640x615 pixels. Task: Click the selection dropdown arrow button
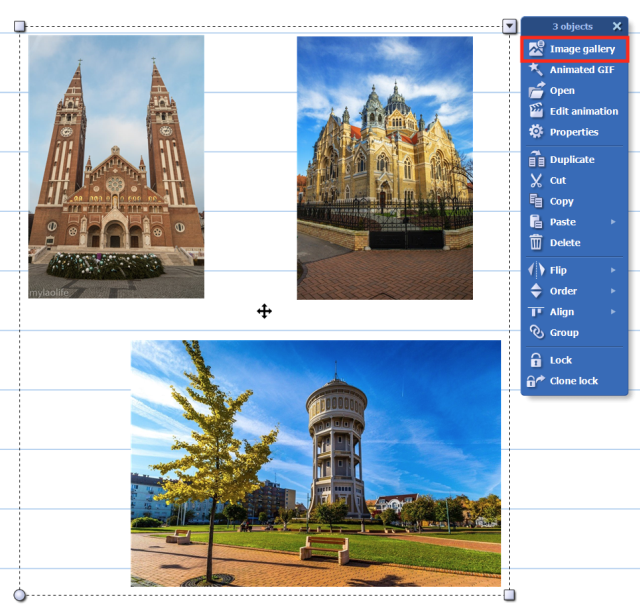[510, 26]
